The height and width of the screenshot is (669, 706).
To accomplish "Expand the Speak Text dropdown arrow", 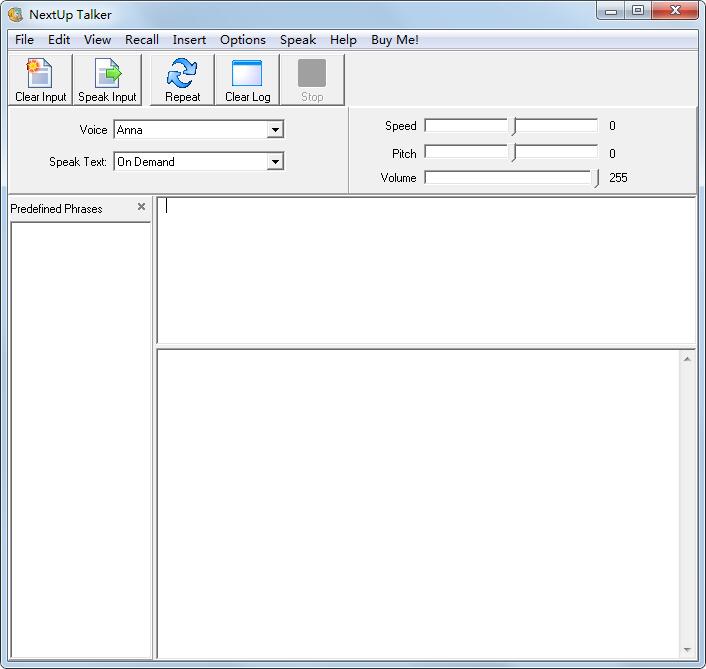I will pos(275,162).
